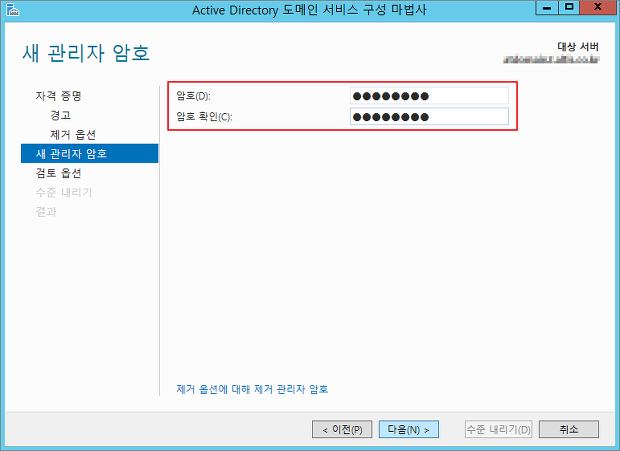Cancel the wizard with 취소
This screenshot has width=620, height=451.
[569, 429]
